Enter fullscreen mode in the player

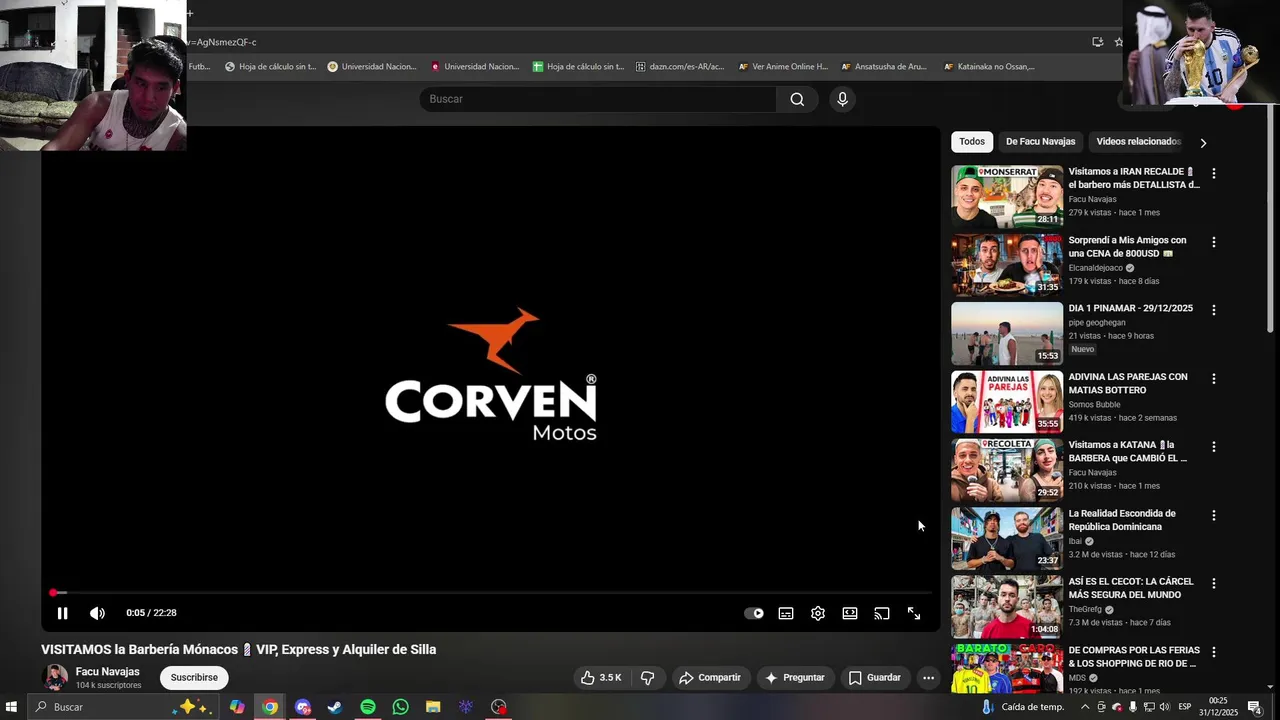point(914,613)
